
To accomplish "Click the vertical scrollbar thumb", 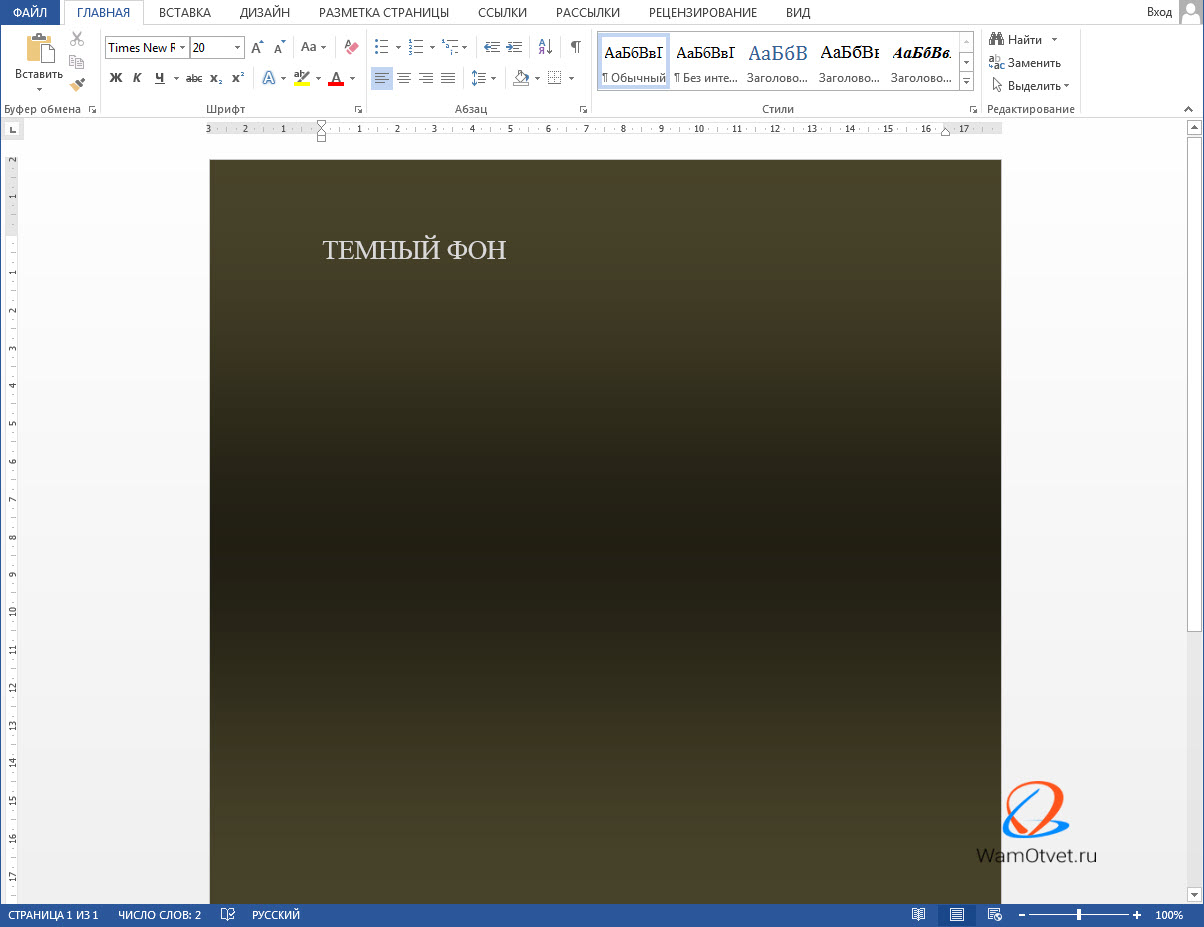I will 1193,384.
